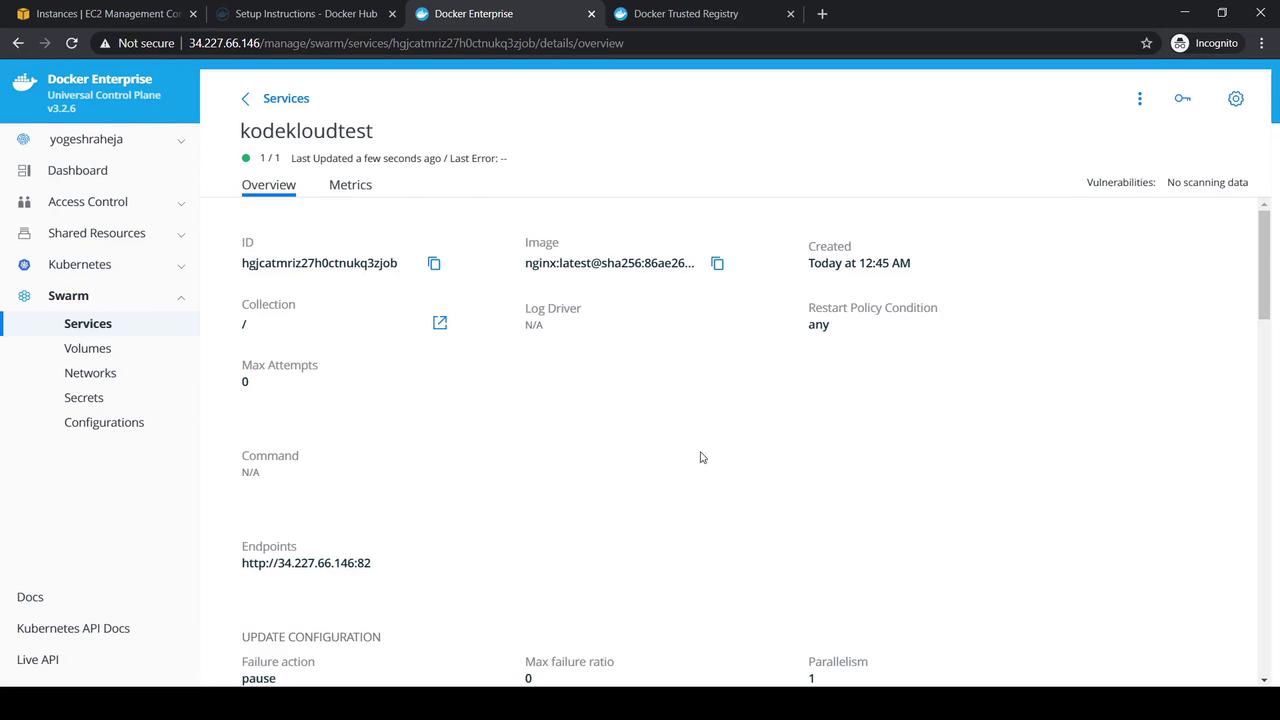Copy the service ID to clipboard
The width and height of the screenshot is (1280, 720).
pyautogui.click(x=434, y=263)
